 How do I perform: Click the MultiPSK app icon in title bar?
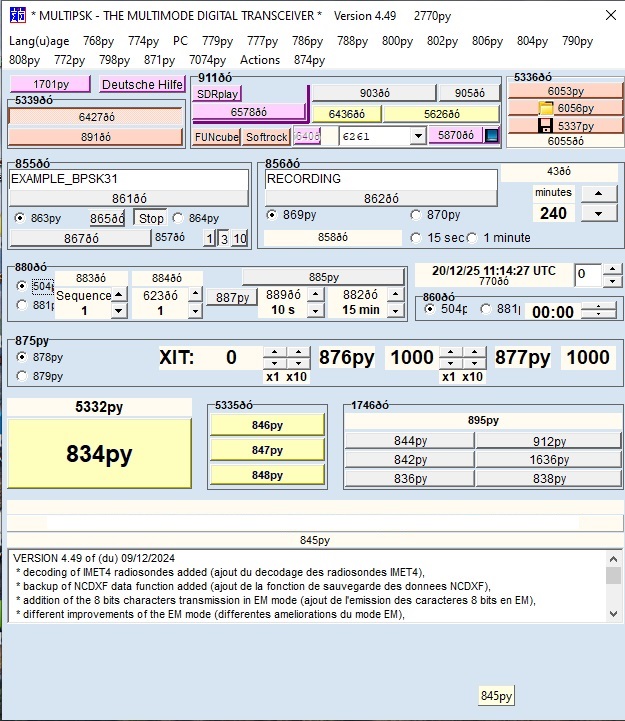point(16,16)
